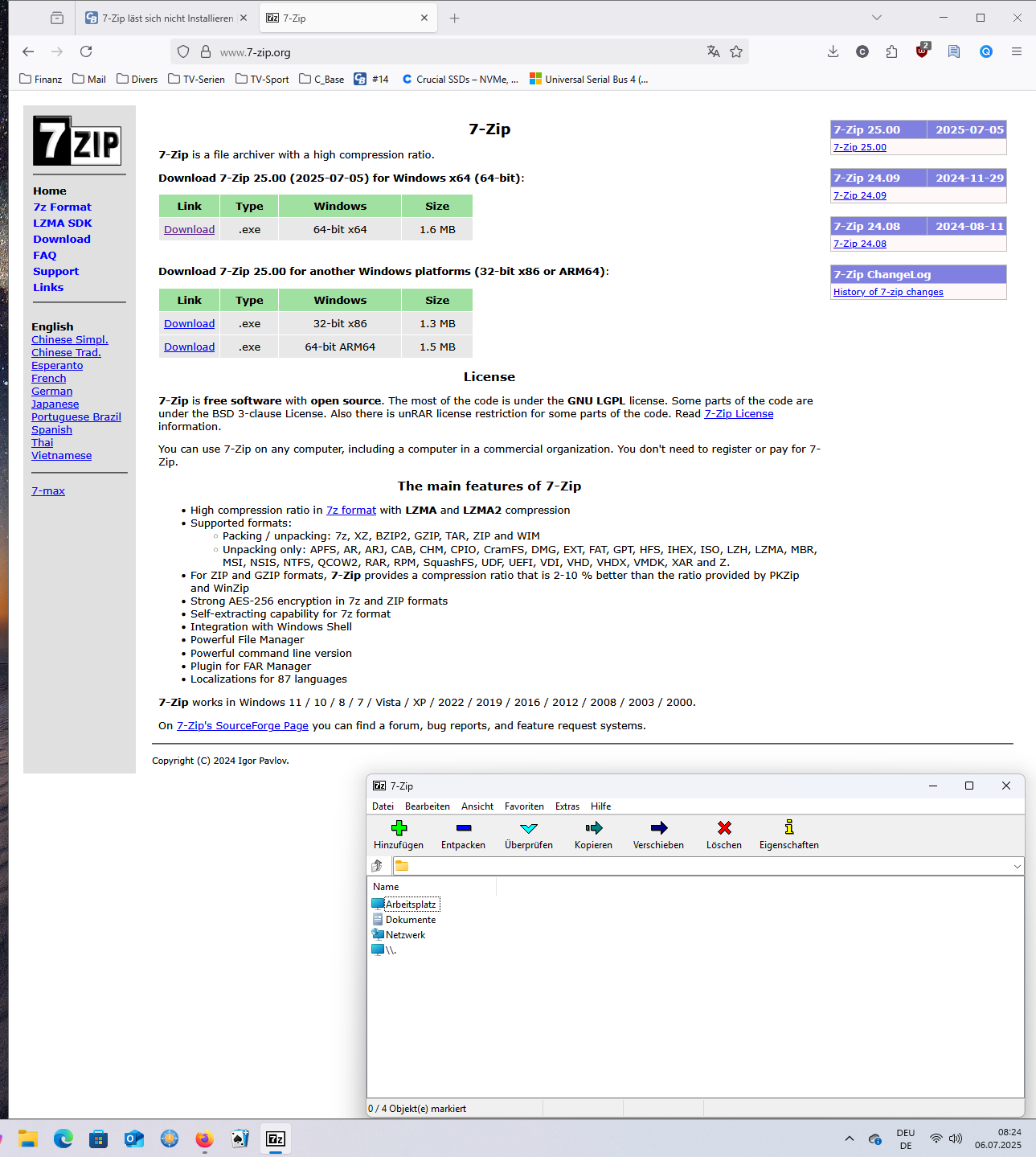Sort by the Name column header

pos(432,887)
